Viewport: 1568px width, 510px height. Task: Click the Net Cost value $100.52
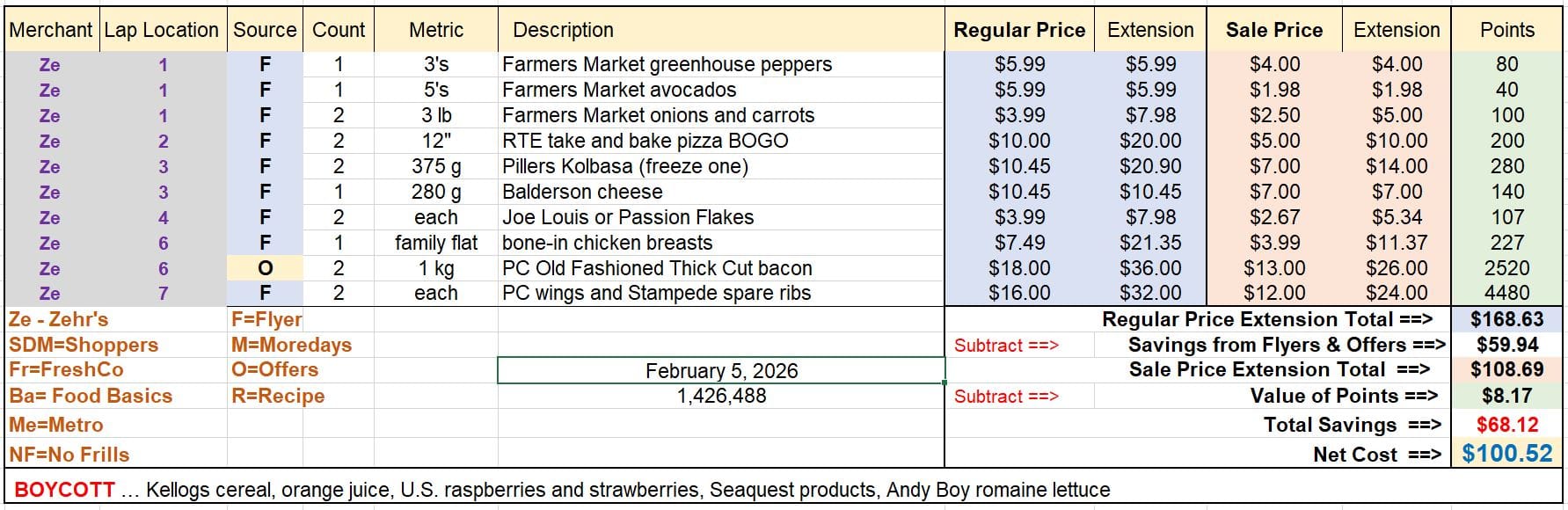click(1506, 454)
